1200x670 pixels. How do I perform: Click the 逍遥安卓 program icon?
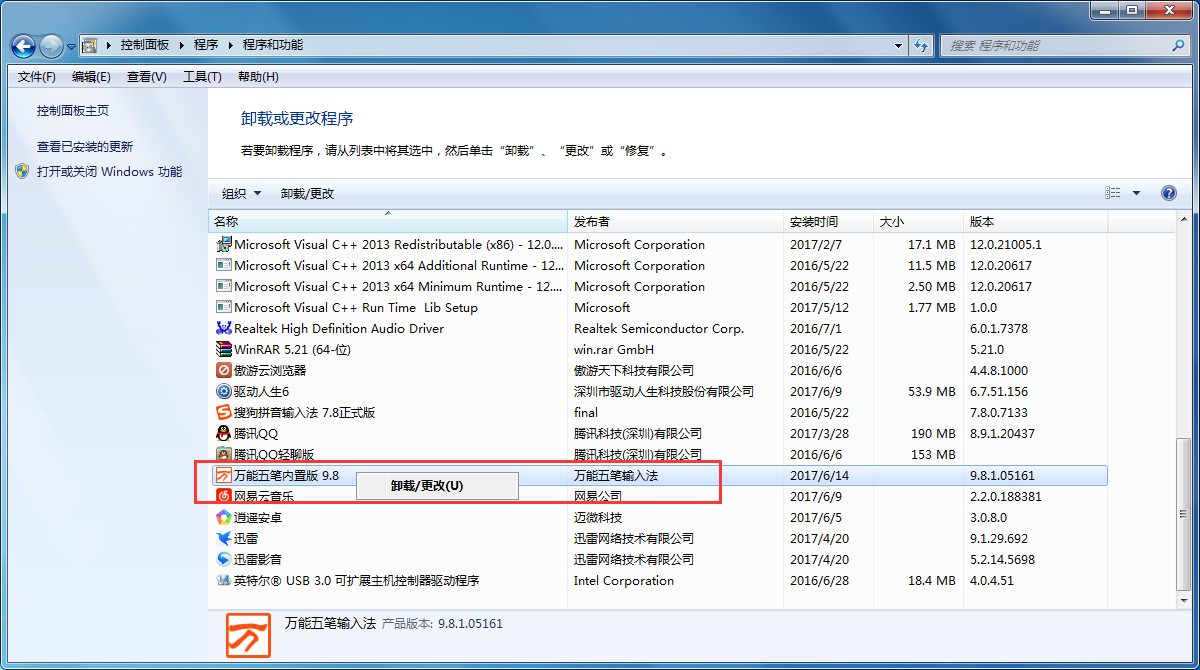click(224, 518)
